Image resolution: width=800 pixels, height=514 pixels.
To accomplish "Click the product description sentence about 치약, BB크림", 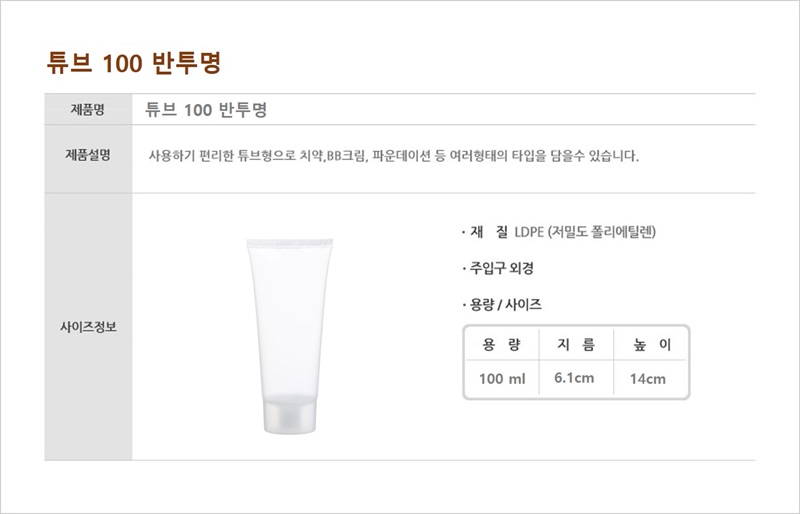I will (392, 156).
